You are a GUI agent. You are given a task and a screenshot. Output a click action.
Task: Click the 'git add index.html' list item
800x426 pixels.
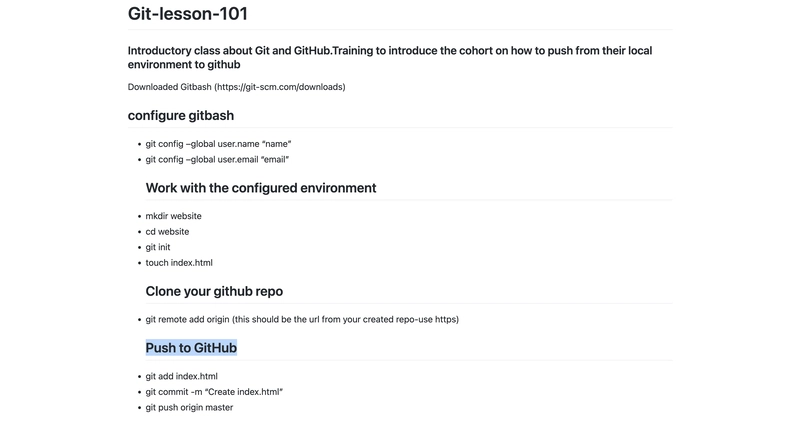coord(182,377)
